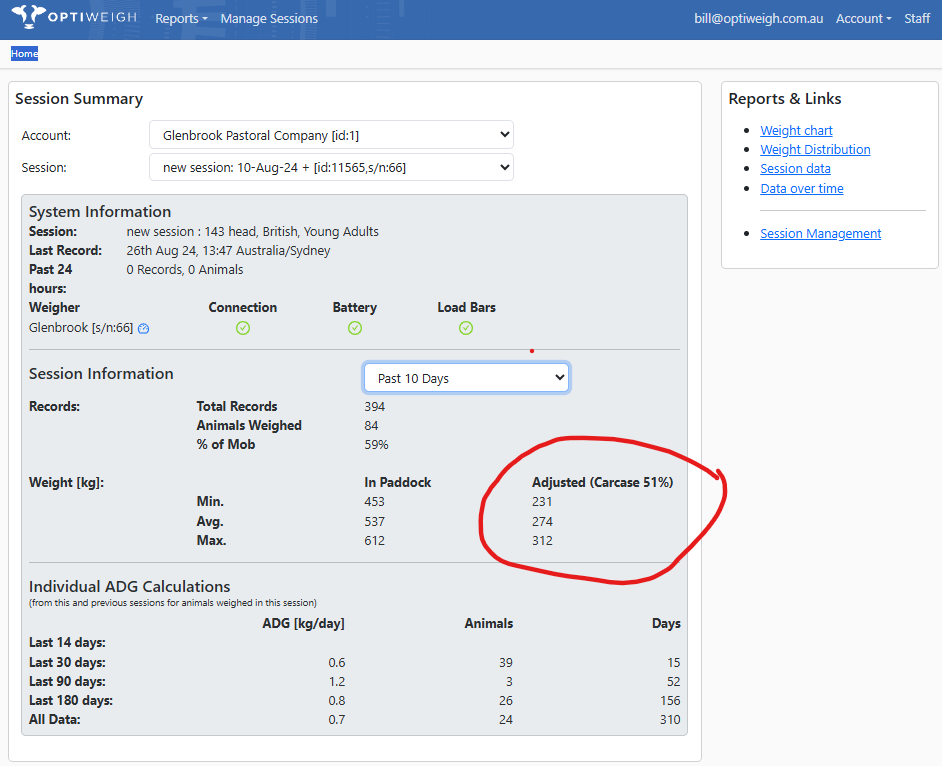Image resolution: width=942 pixels, height=766 pixels.
Task: Click the Glenbrook [s/n:66] weigher name
Action: [81, 328]
